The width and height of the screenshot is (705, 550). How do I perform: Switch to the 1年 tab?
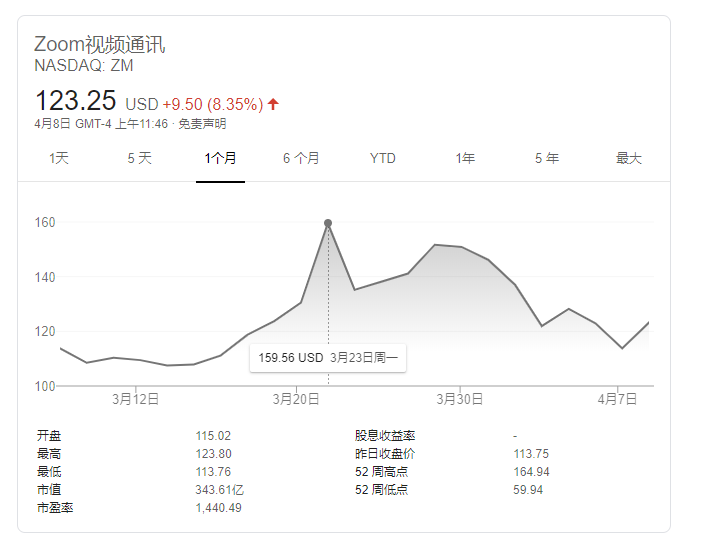tap(465, 158)
